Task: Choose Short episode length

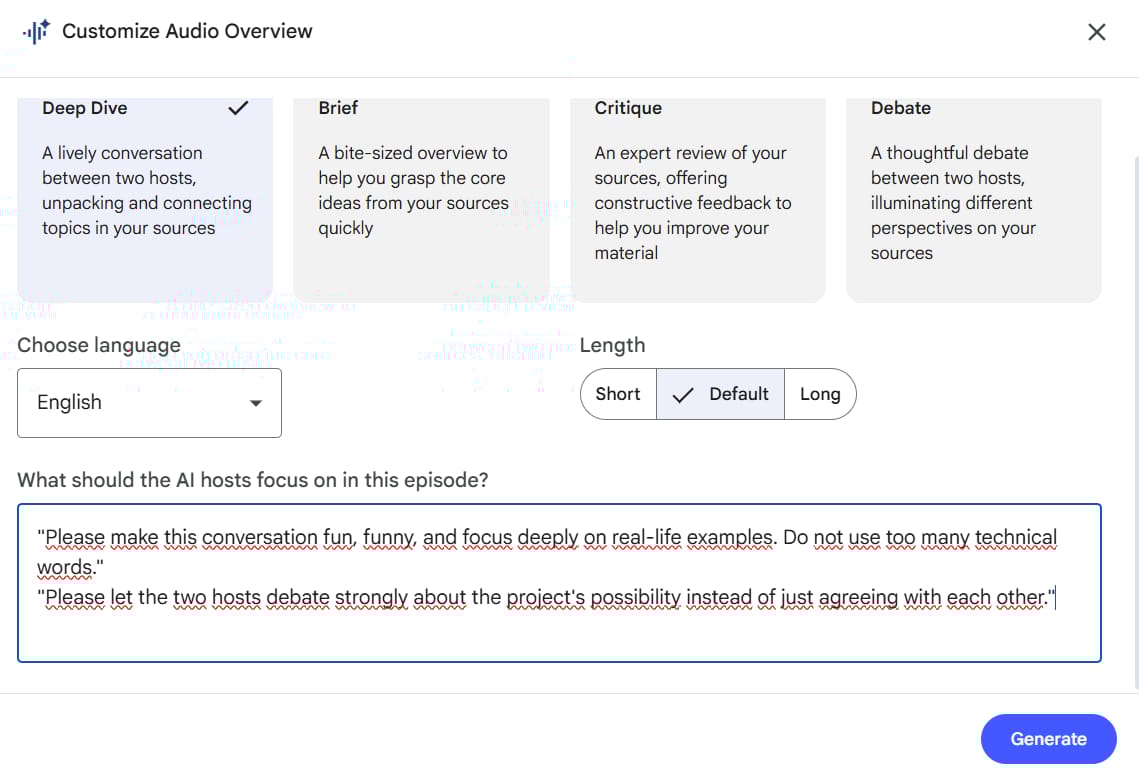Action: pos(617,394)
